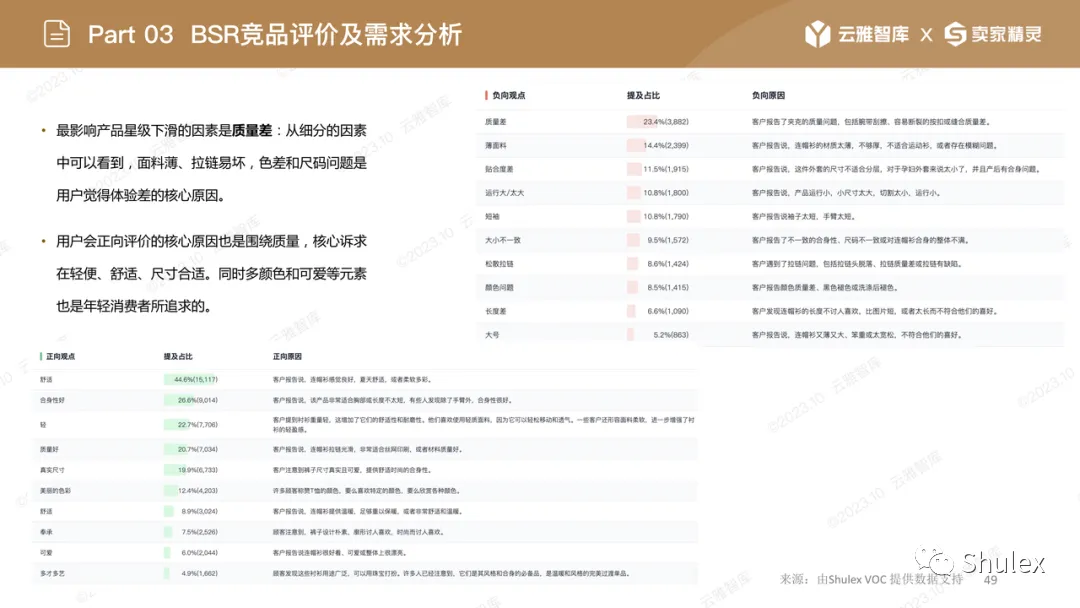The image size is (1080, 608).
Task: Select the 大小不一致 row label
Action: pos(502,240)
